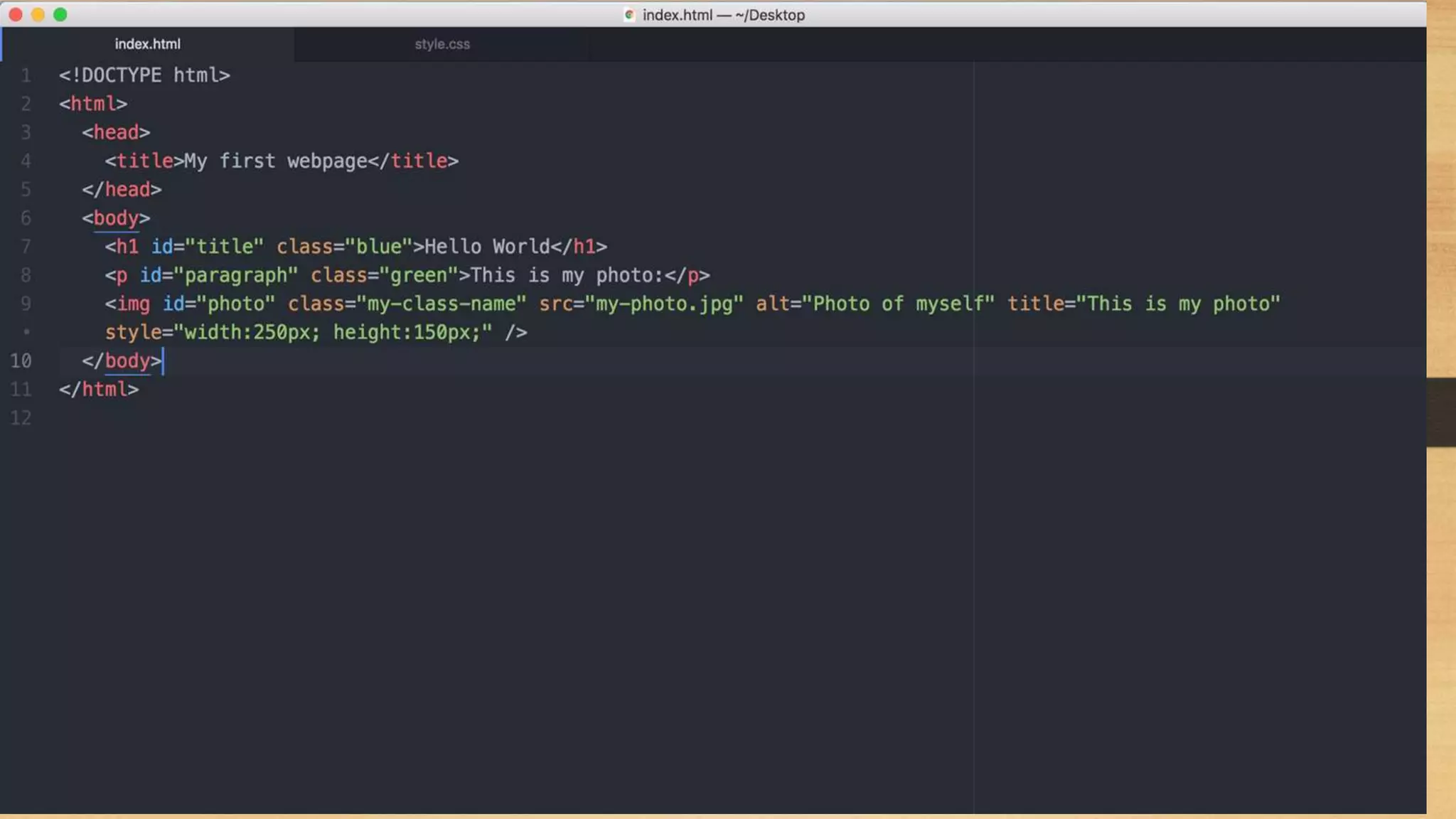Switch to the style.css tab
Screen dimensions: 1456x819
pyautogui.click(x=441, y=44)
